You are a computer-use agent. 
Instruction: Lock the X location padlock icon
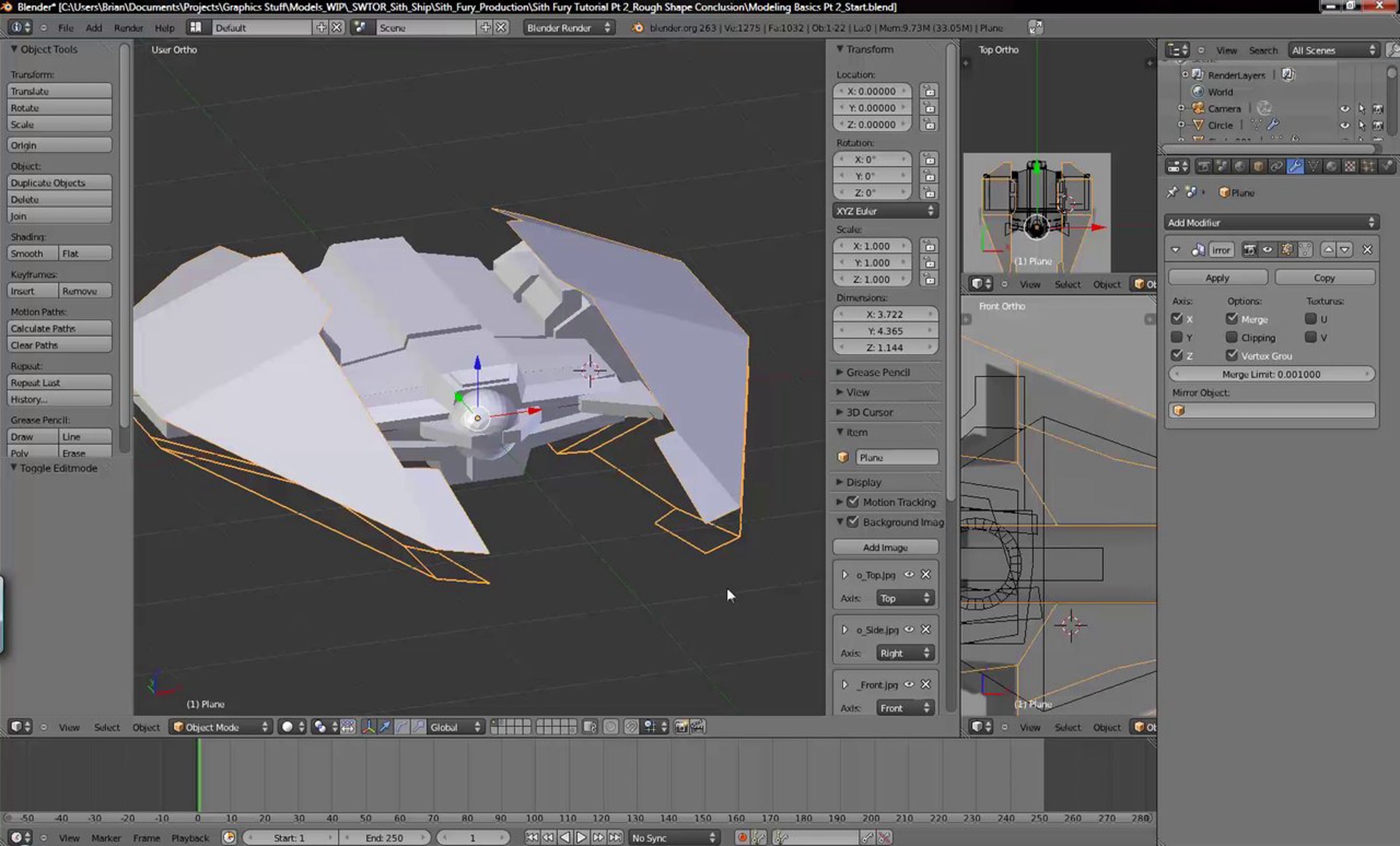point(929,91)
